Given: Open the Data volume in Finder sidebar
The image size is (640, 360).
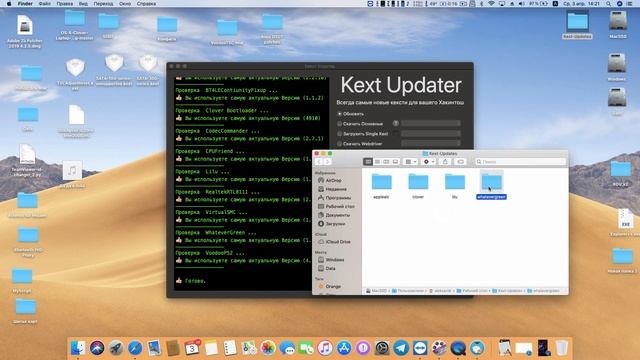Looking at the screenshot, I should [x=330, y=269].
